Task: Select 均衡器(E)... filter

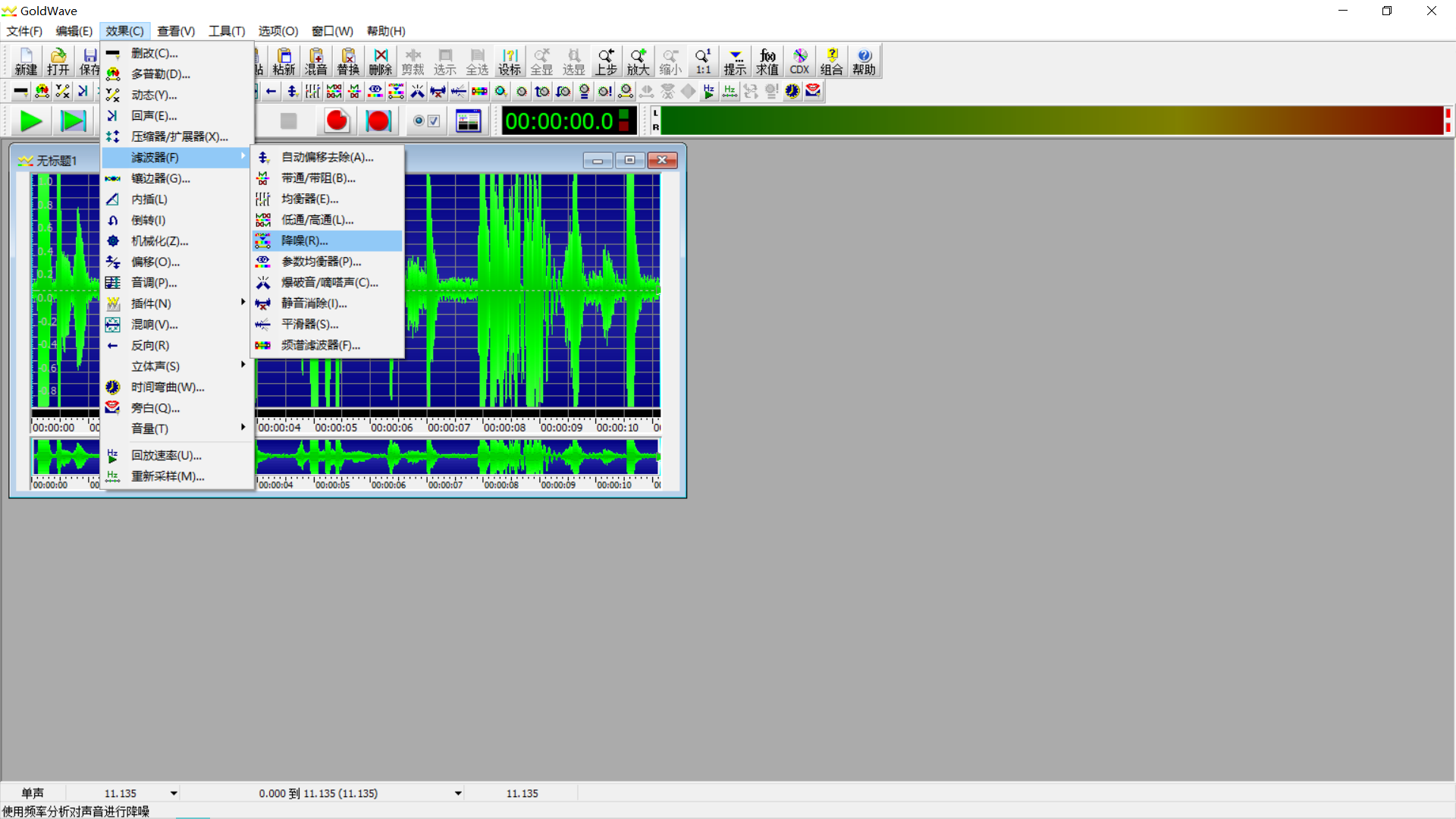Action: 327,199
